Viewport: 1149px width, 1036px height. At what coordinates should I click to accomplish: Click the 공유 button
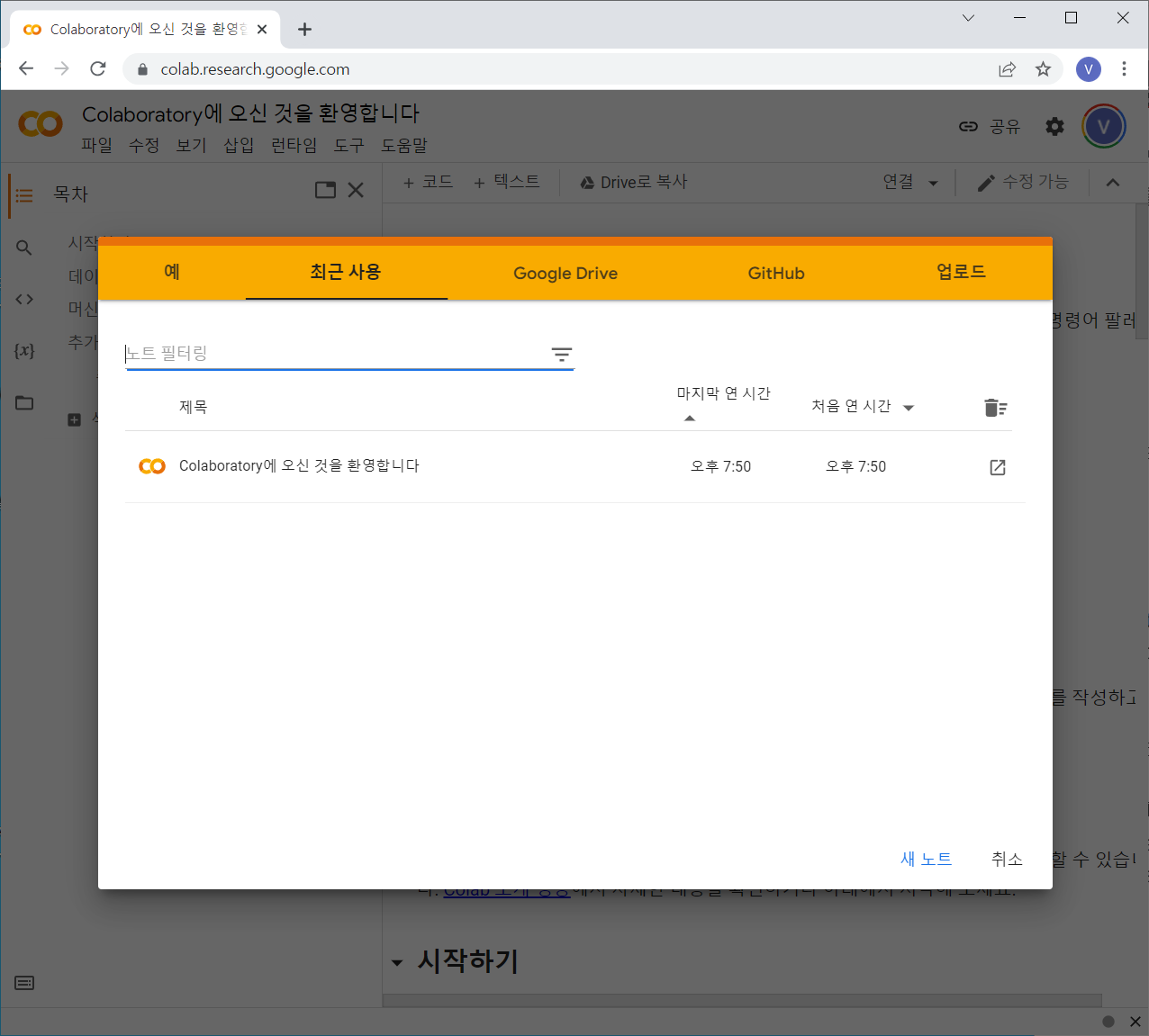990,127
